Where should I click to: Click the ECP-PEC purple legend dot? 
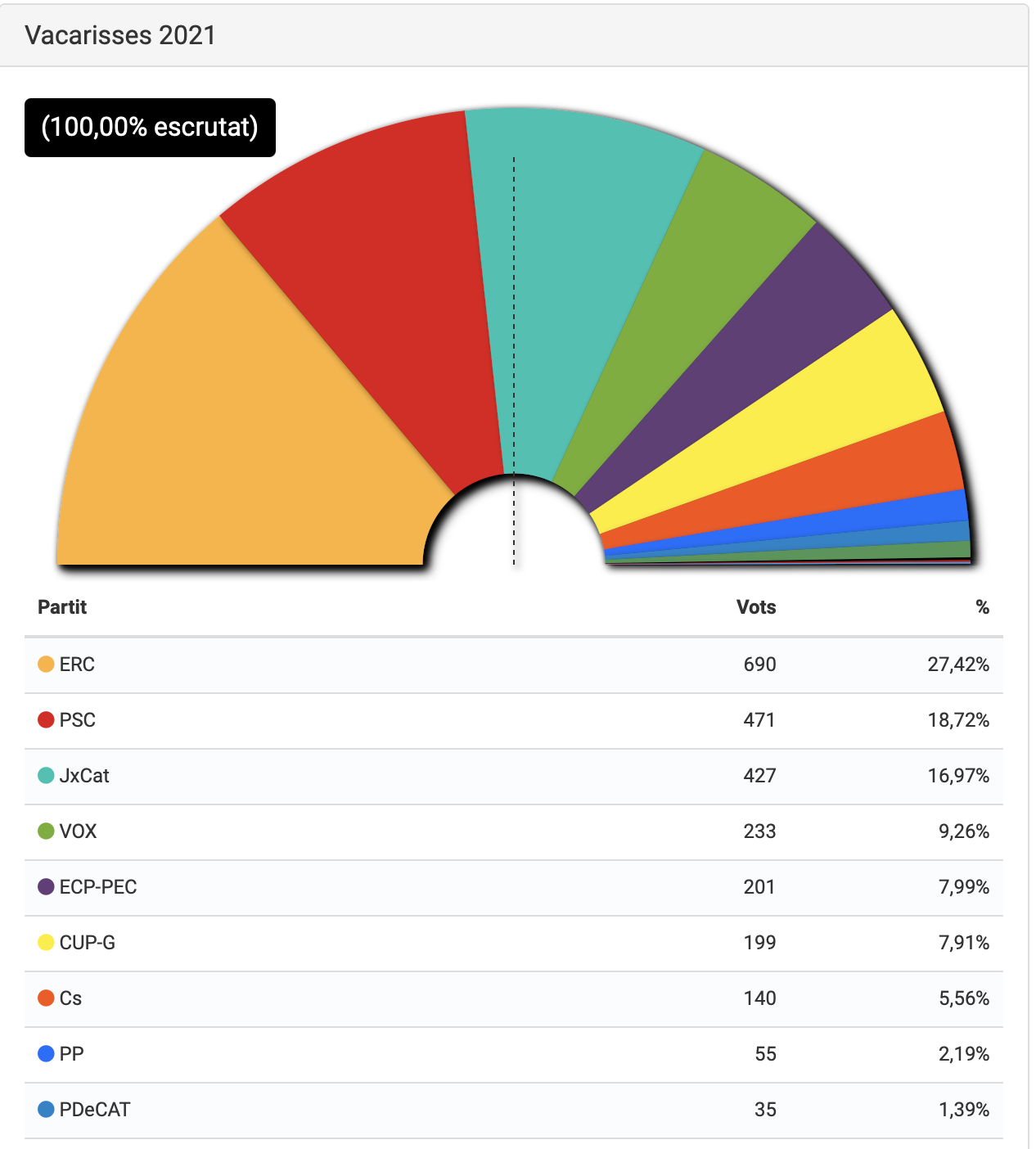(x=46, y=887)
